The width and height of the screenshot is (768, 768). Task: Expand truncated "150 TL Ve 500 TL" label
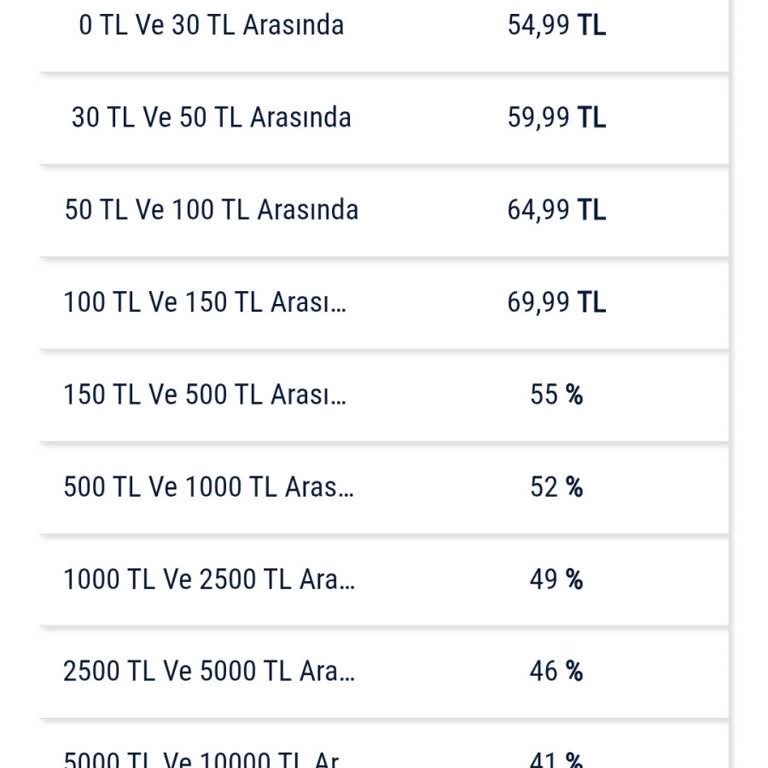tap(205, 394)
